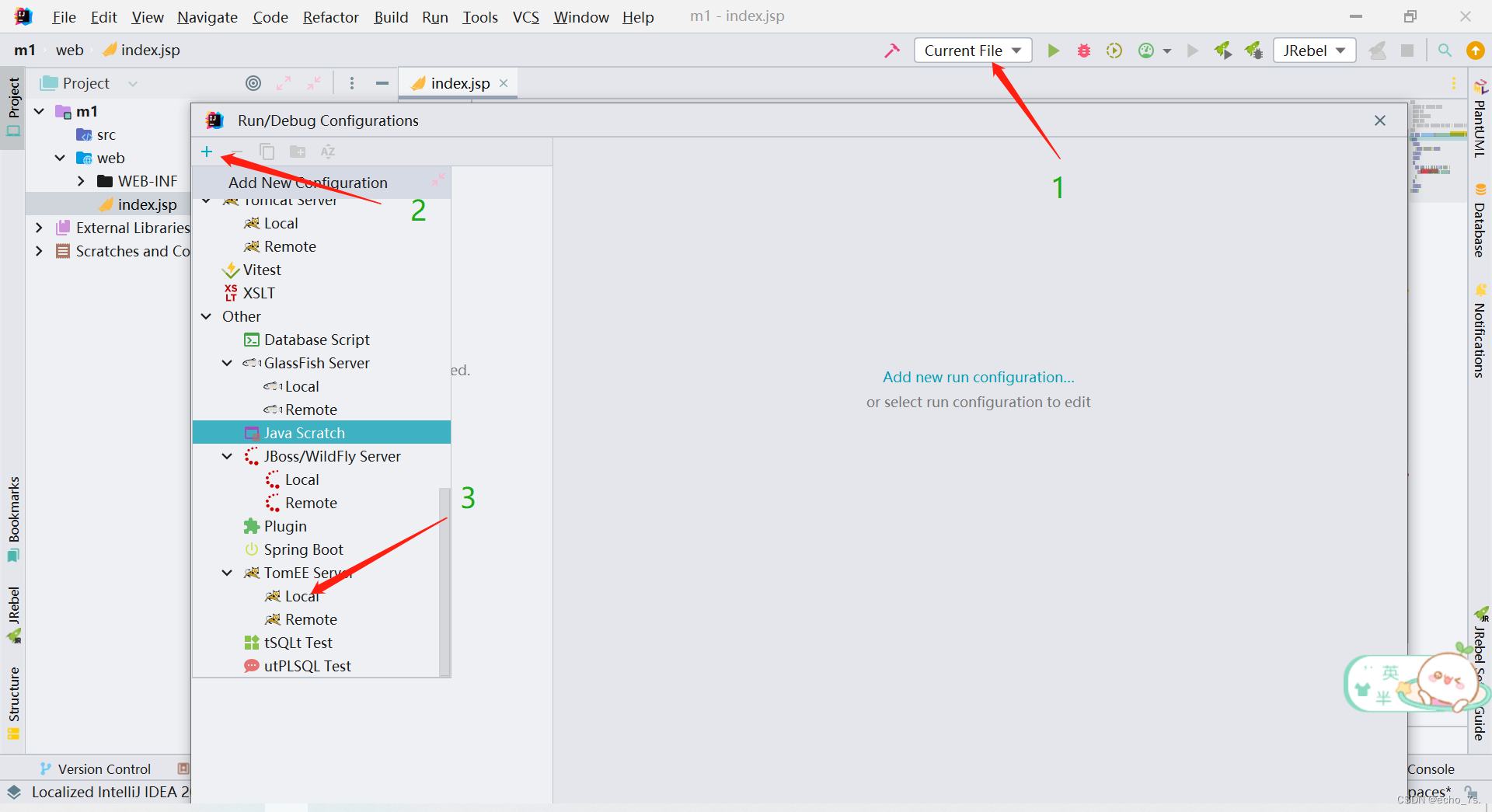1492x812 pixels.
Task: Click Select Opened File target icon in Project panel
Action: (253, 83)
